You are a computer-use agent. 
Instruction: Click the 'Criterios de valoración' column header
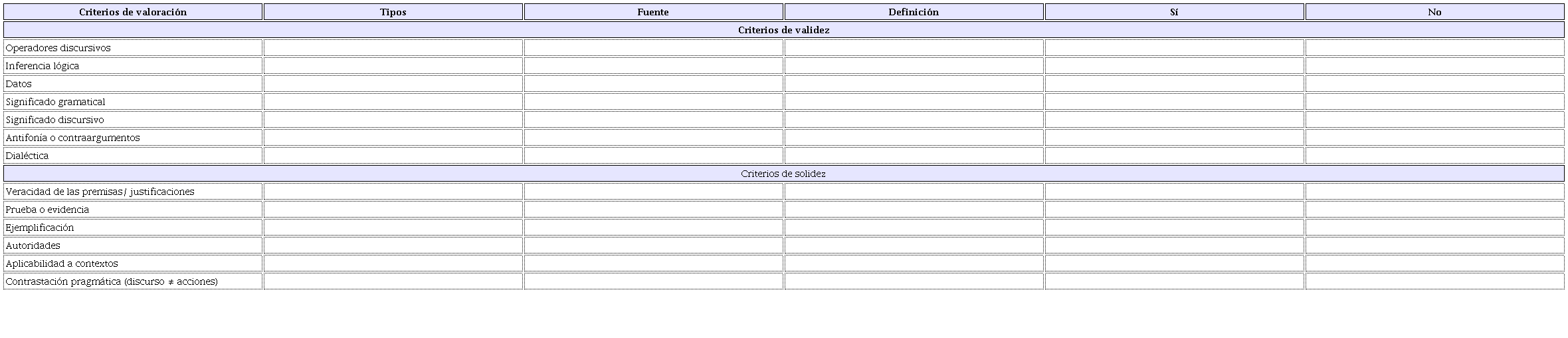(133, 12)
